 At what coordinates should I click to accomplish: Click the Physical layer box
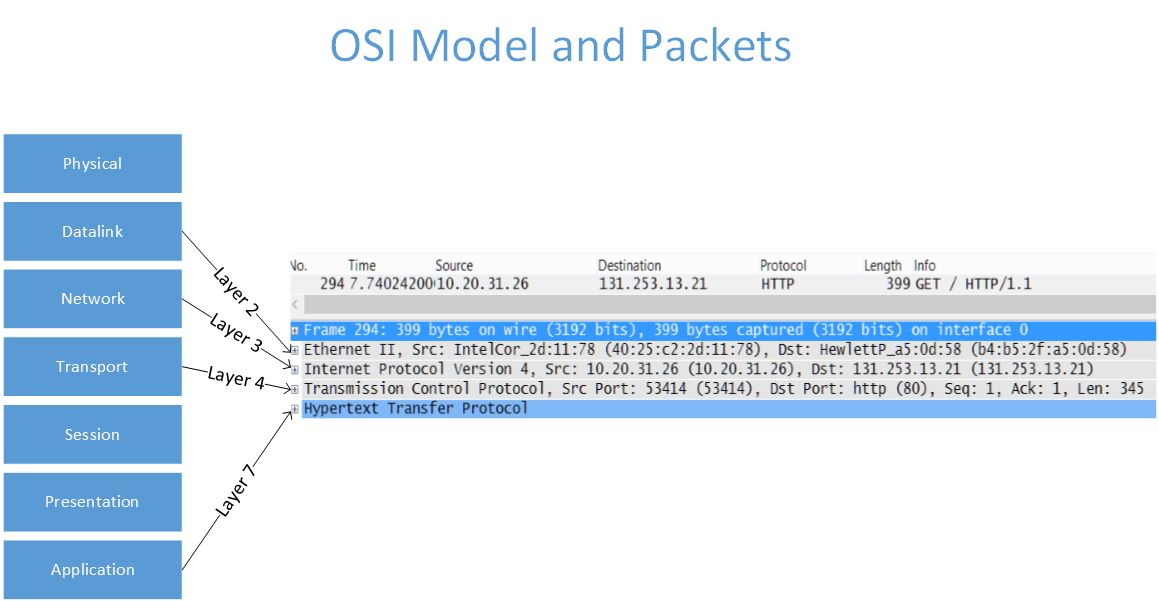pos(92,163)
